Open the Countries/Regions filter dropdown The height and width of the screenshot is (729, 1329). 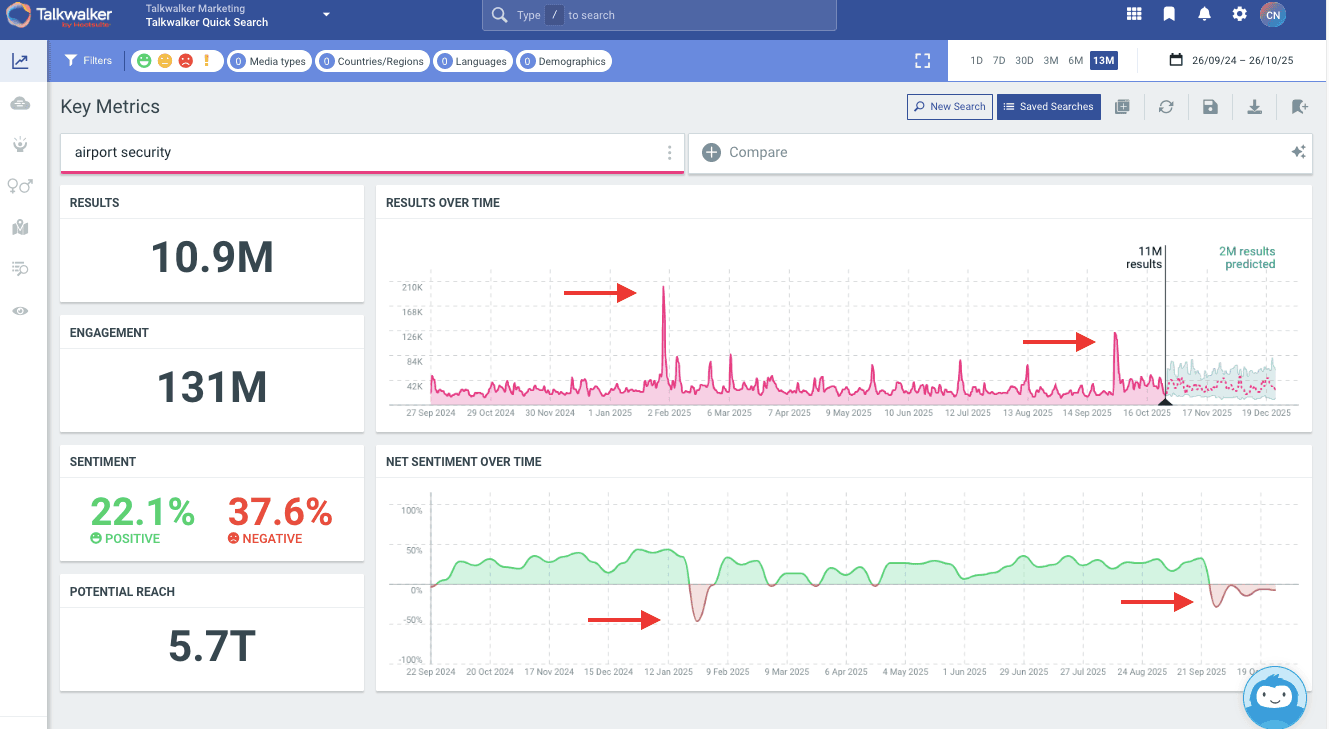pyautogui.click(x=372, y=61)
